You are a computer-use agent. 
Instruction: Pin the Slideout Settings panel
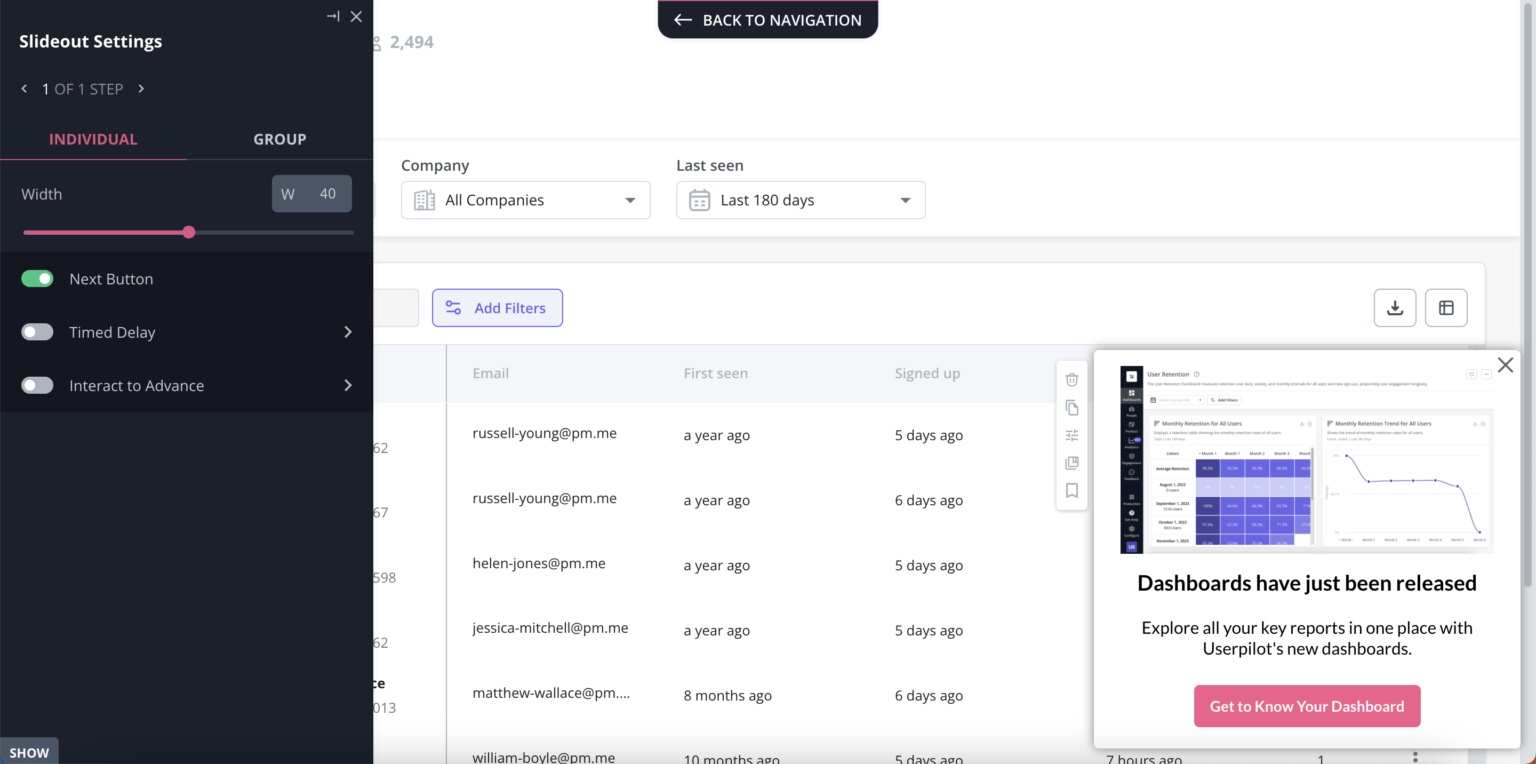click(x=332, y=16)
